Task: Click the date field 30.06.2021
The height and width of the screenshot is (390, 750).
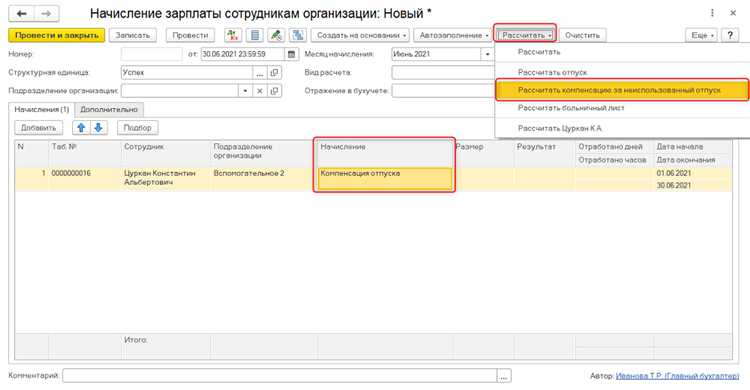Action: tap(243, 54)
